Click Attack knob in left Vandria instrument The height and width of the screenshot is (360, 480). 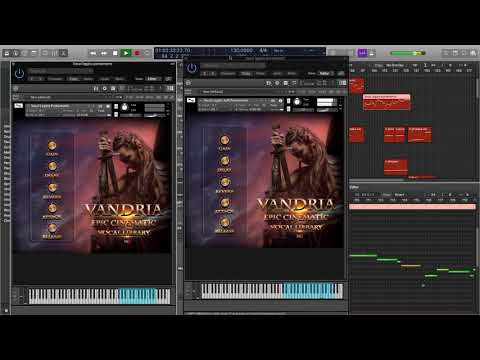(52, 208)
